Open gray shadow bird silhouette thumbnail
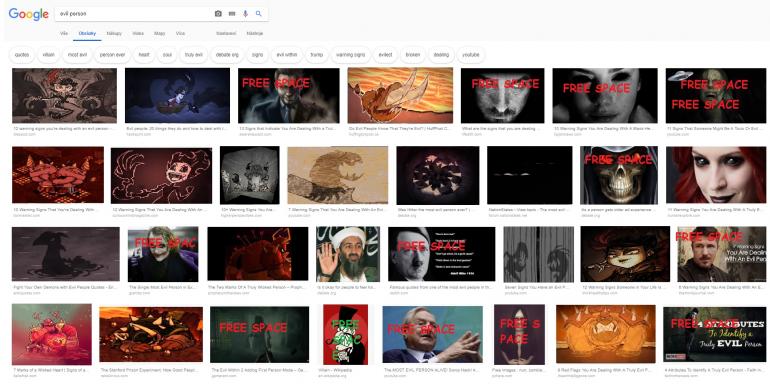This screenshot has height=384, width=770. 66,254
